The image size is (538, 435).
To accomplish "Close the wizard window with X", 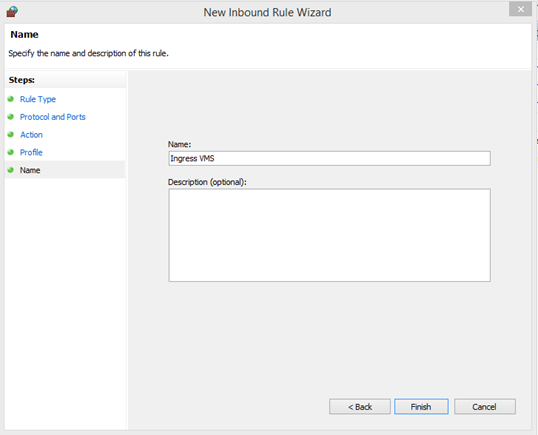I will click(x=521, y=9).
